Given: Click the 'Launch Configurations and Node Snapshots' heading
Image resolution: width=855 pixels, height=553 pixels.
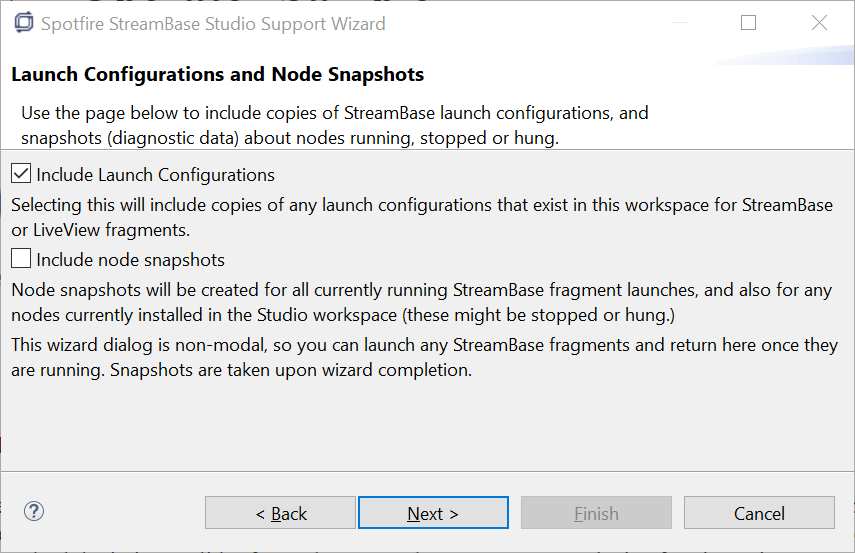Looking at the screenshot, I should tap(217, 74).
